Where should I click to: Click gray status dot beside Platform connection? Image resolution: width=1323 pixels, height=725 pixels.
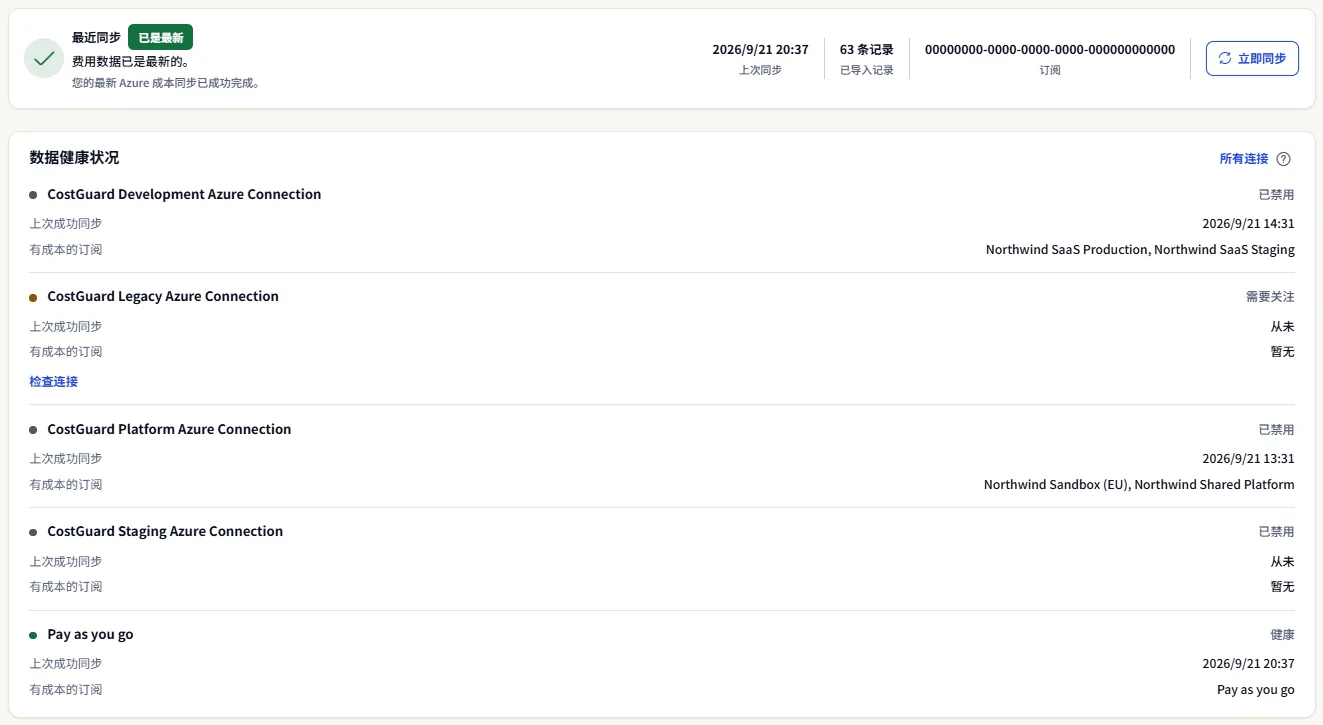(33, 430)
